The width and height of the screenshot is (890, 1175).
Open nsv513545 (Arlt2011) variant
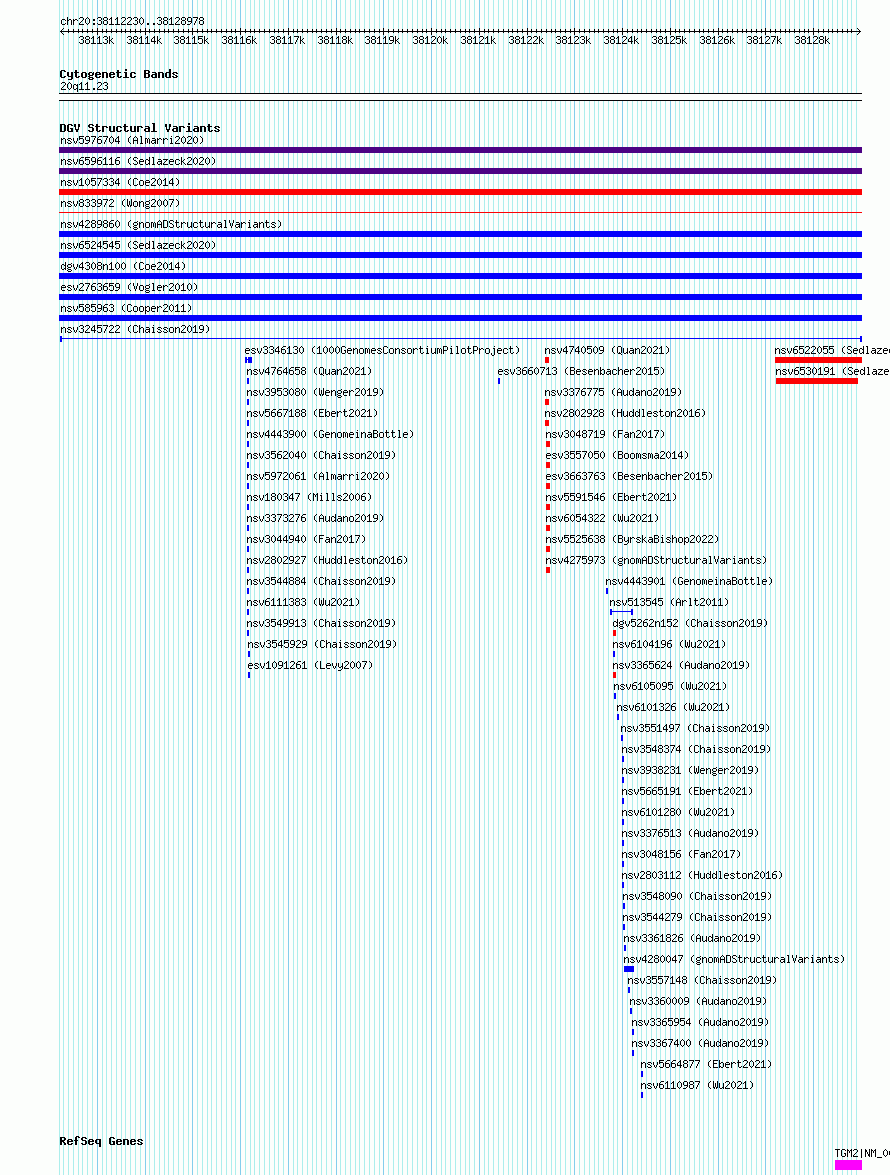pos(669,602)
